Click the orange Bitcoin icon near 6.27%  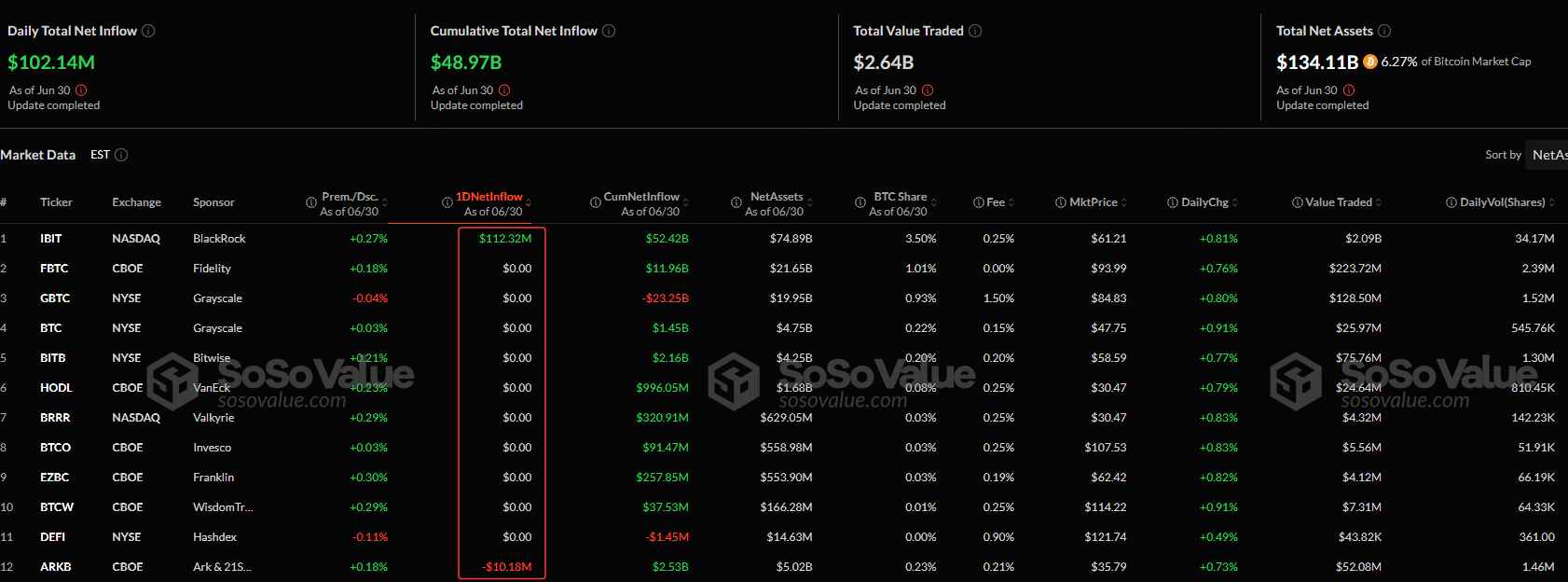pos(1369,62)
